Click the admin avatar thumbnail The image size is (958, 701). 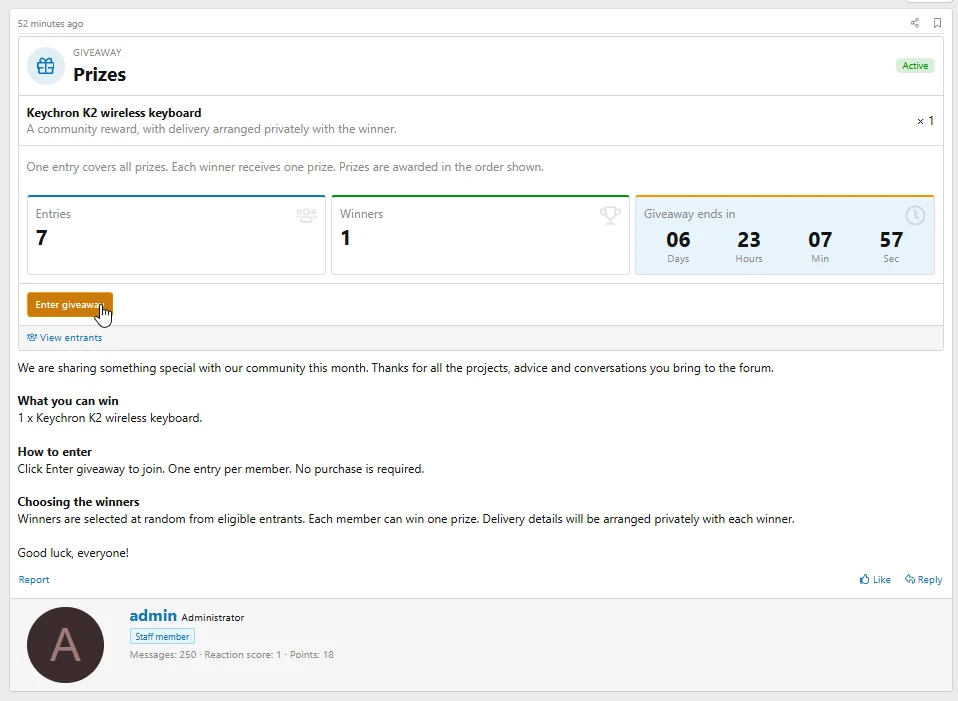coord(65,645)
